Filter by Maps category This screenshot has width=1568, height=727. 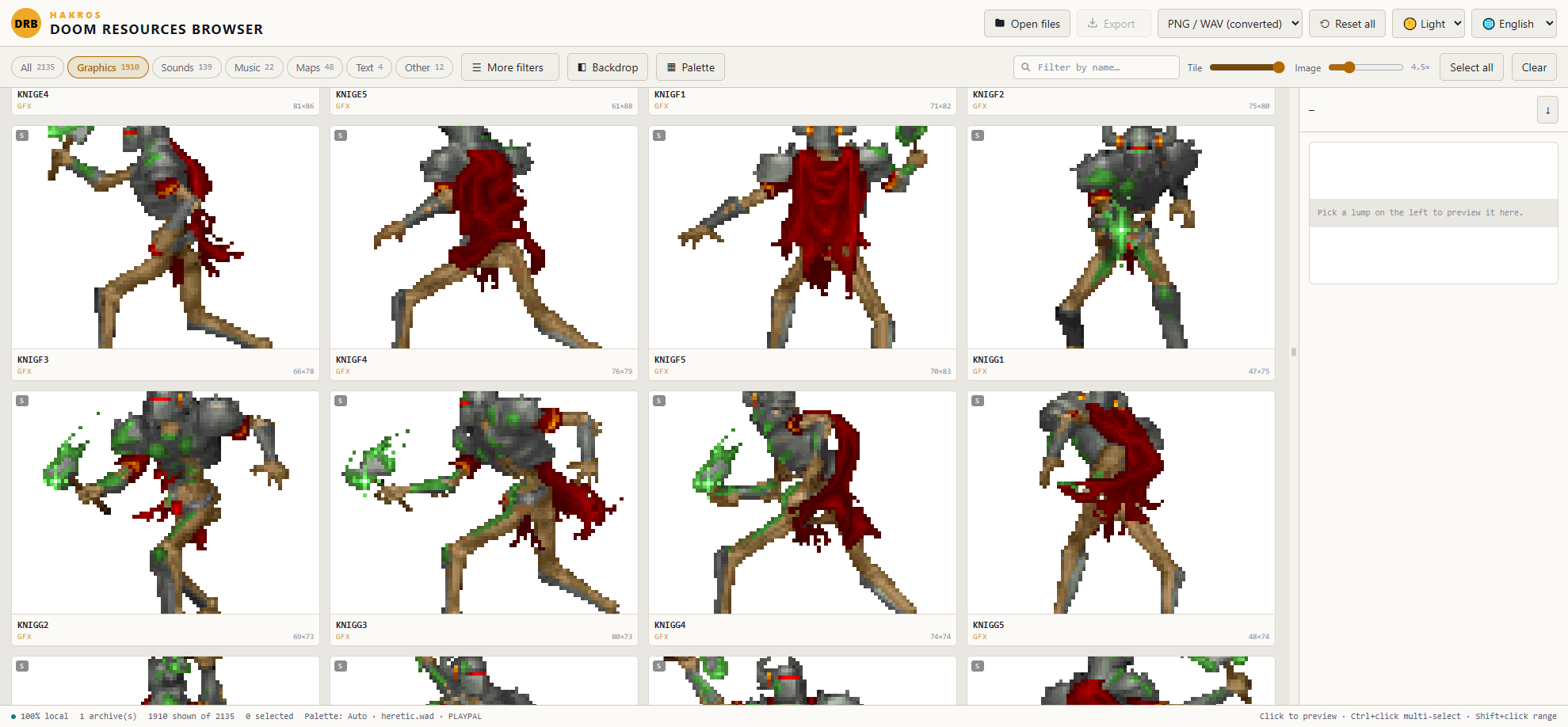315,67
